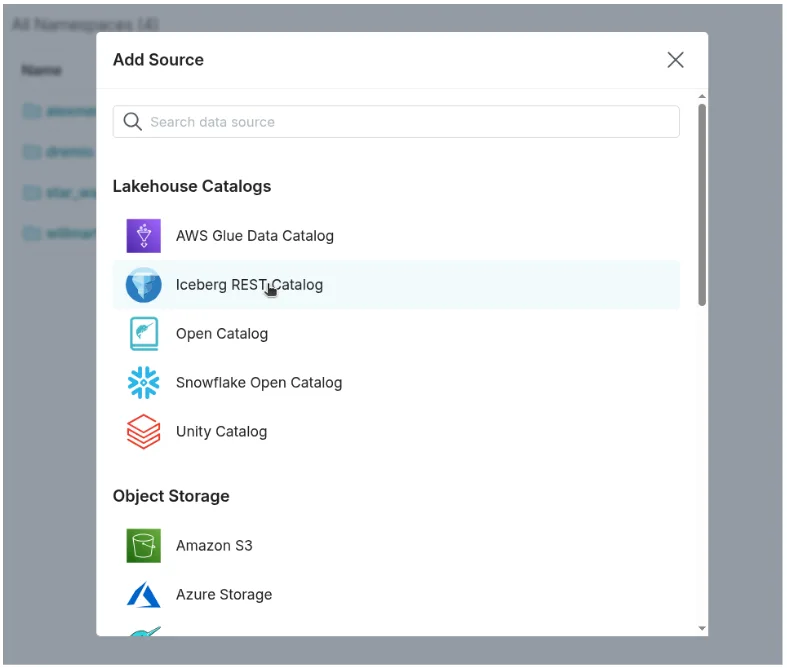
Task: Focus the Search data source field
Action: [x=410, y=122]
